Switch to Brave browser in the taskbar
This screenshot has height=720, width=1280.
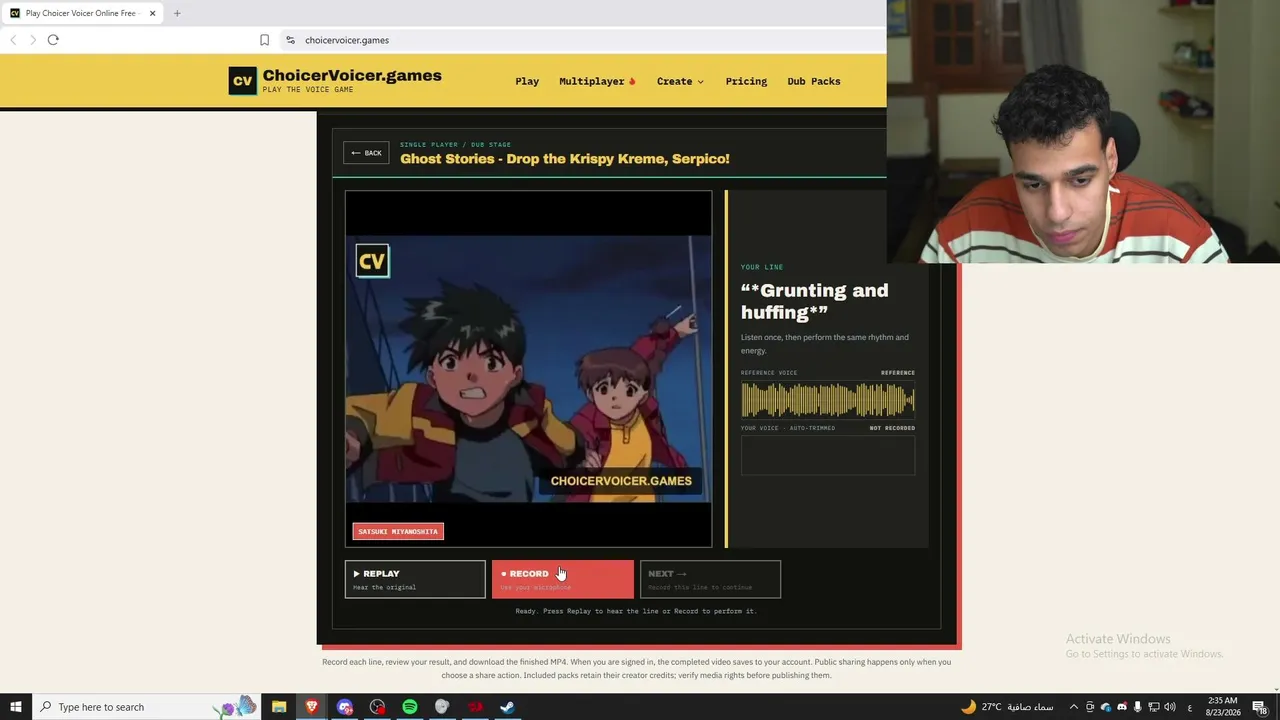pos(312,707)
